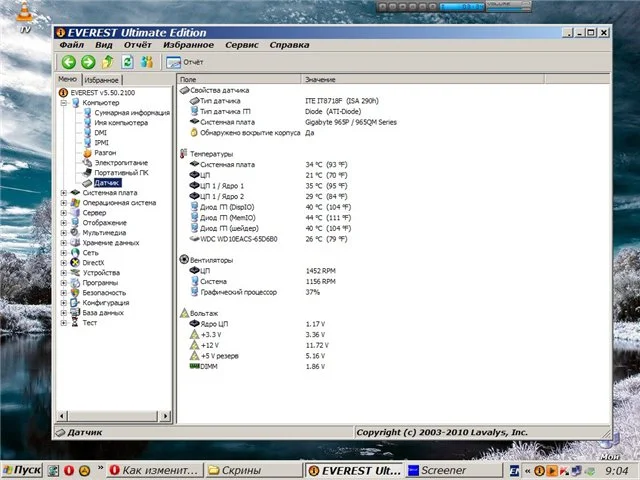Open the Файл menu

click(71, 45)
